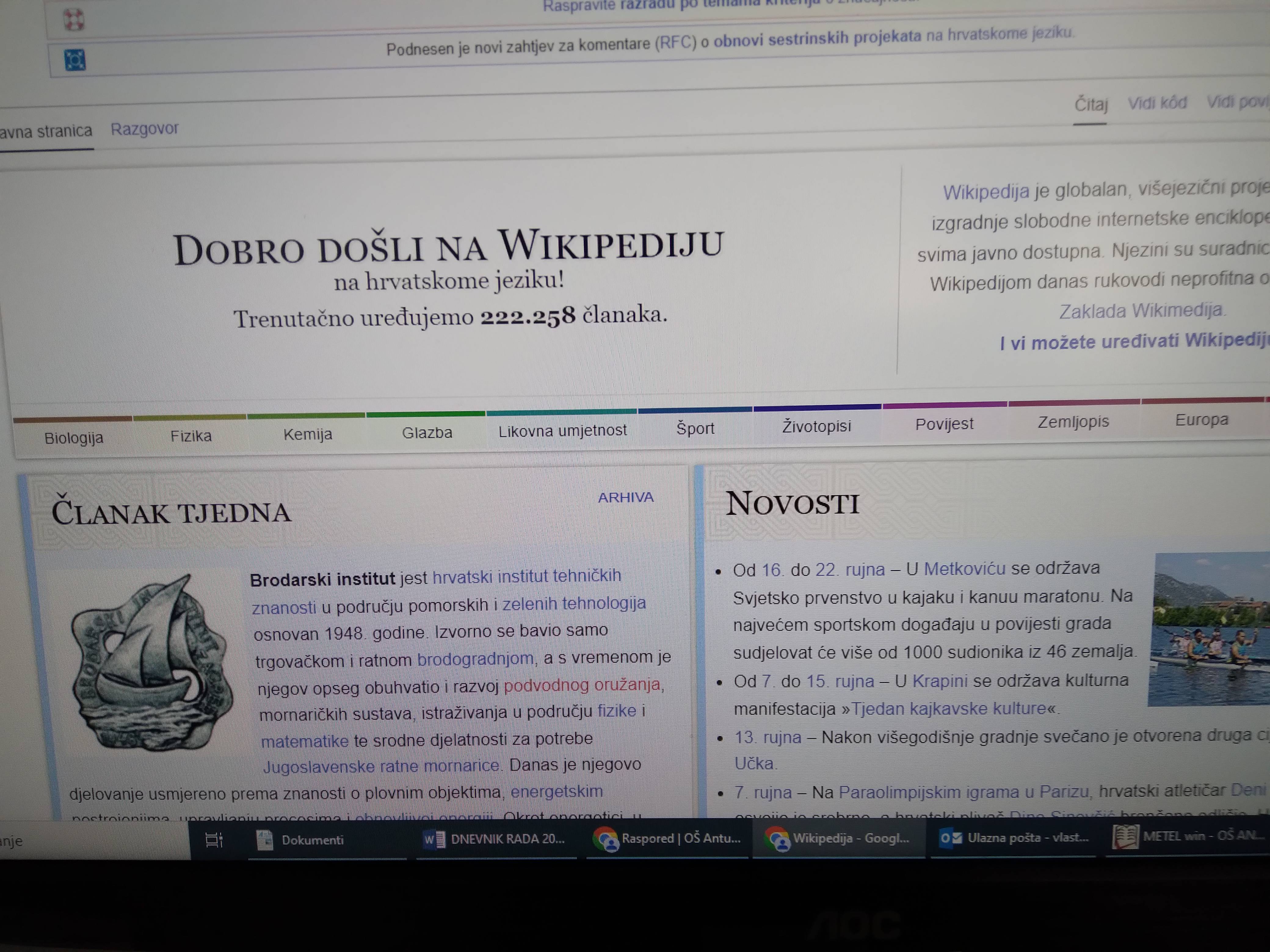Open hrvatski institut tehničkih link
Image resolution: width=1270 pixels, height=952 pixels.
coord(527,575)
